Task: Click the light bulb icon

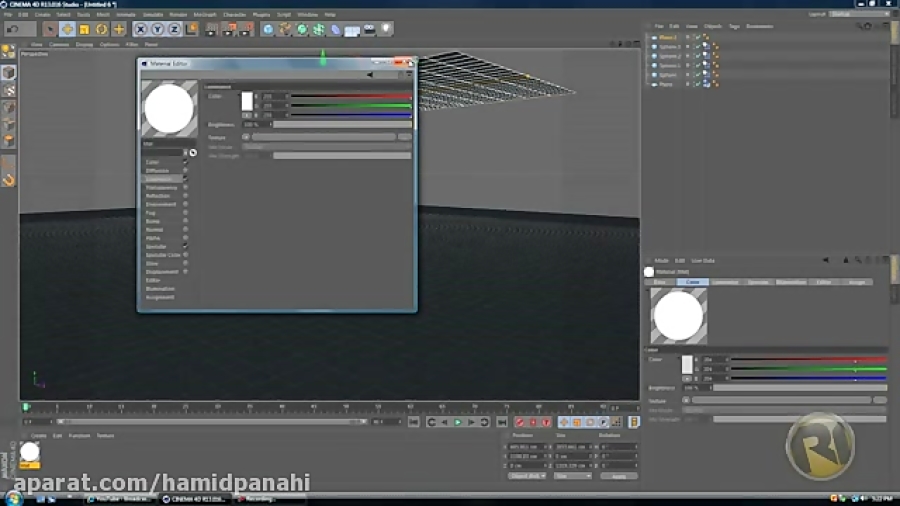Action: (x=386, y=29)
